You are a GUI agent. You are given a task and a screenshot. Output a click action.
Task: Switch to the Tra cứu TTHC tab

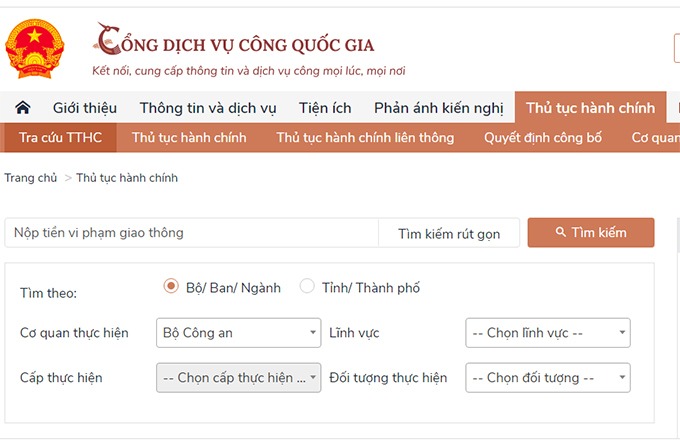click(x=60, y=138)
